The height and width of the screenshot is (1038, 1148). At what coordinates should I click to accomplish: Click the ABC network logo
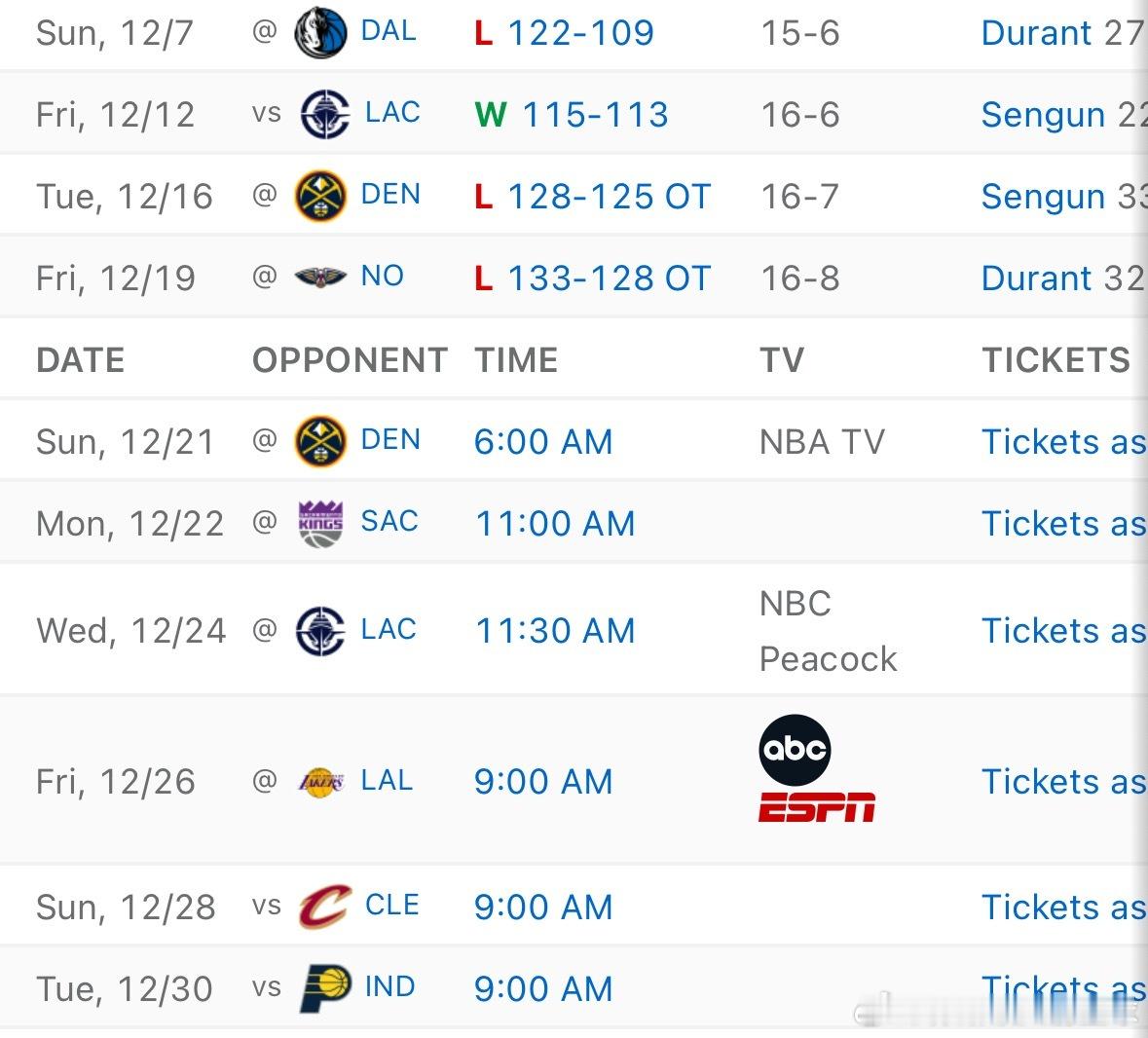click(x=795, y=750)
